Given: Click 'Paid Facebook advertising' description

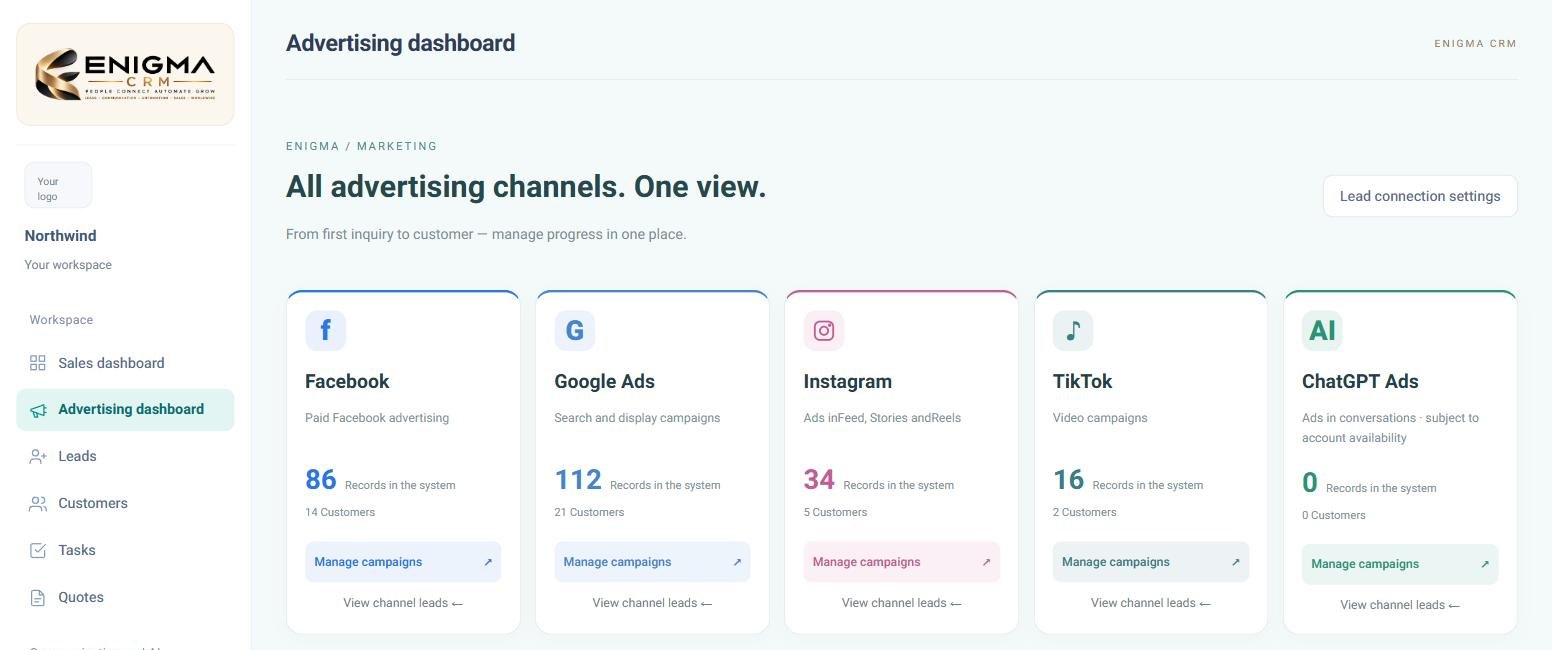Looking at the screenshot, I should click(377, 418).
